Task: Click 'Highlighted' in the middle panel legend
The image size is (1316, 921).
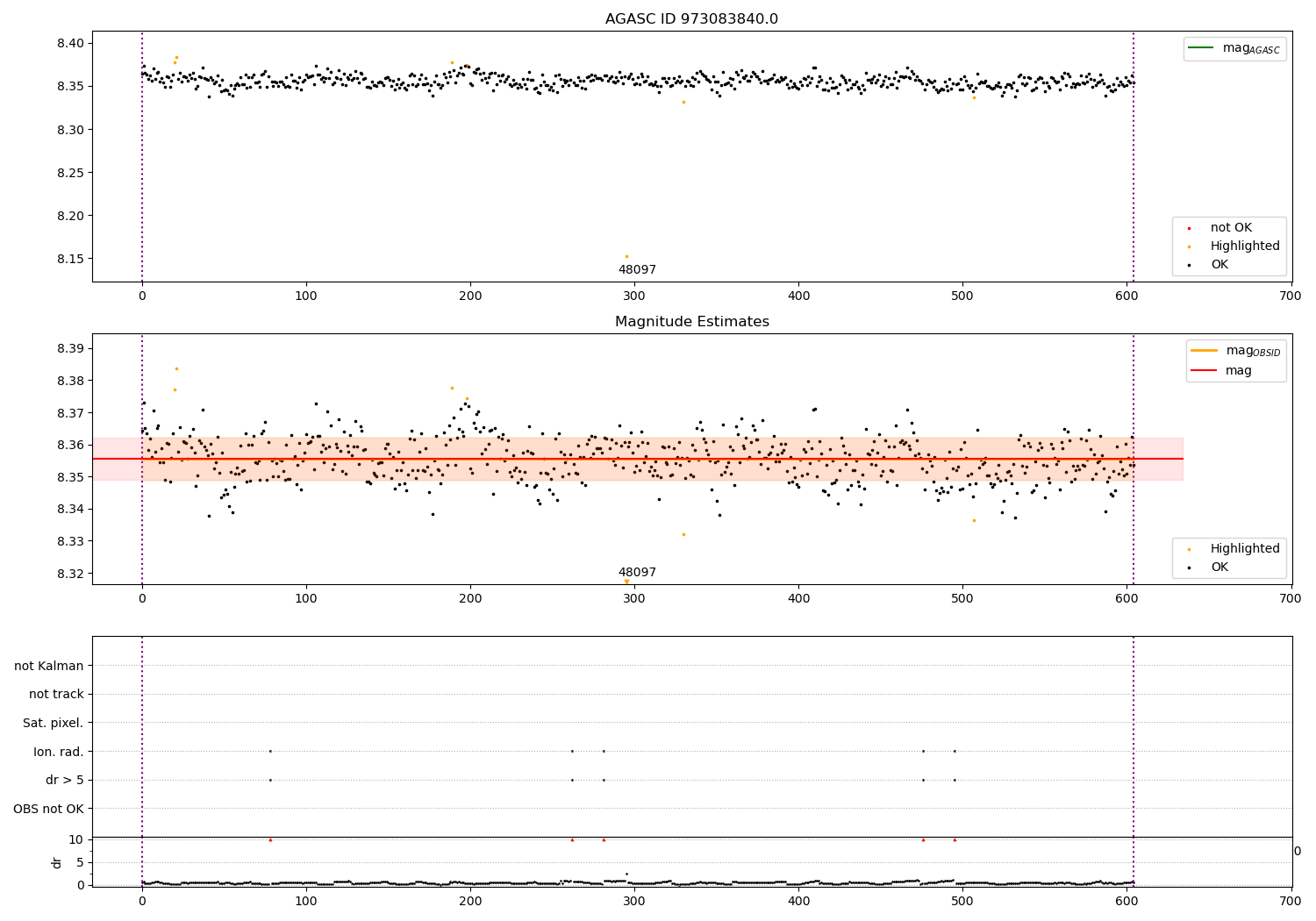Action: coord(1244,549)
